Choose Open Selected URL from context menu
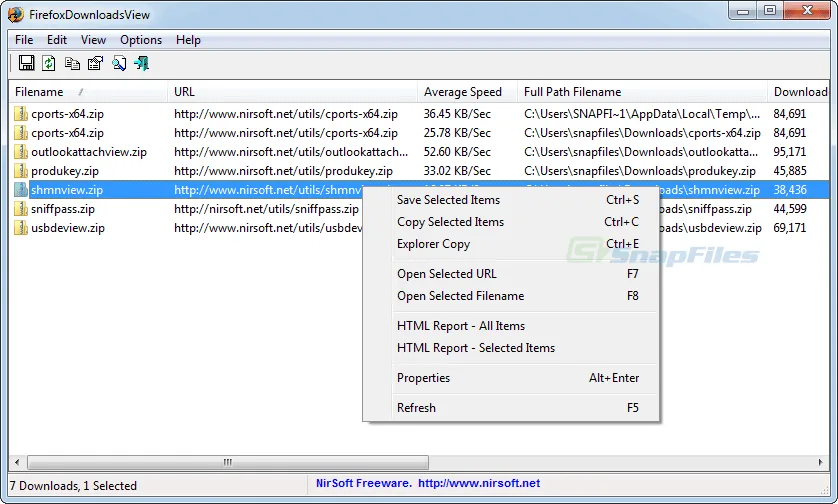 tap(510, 274)
